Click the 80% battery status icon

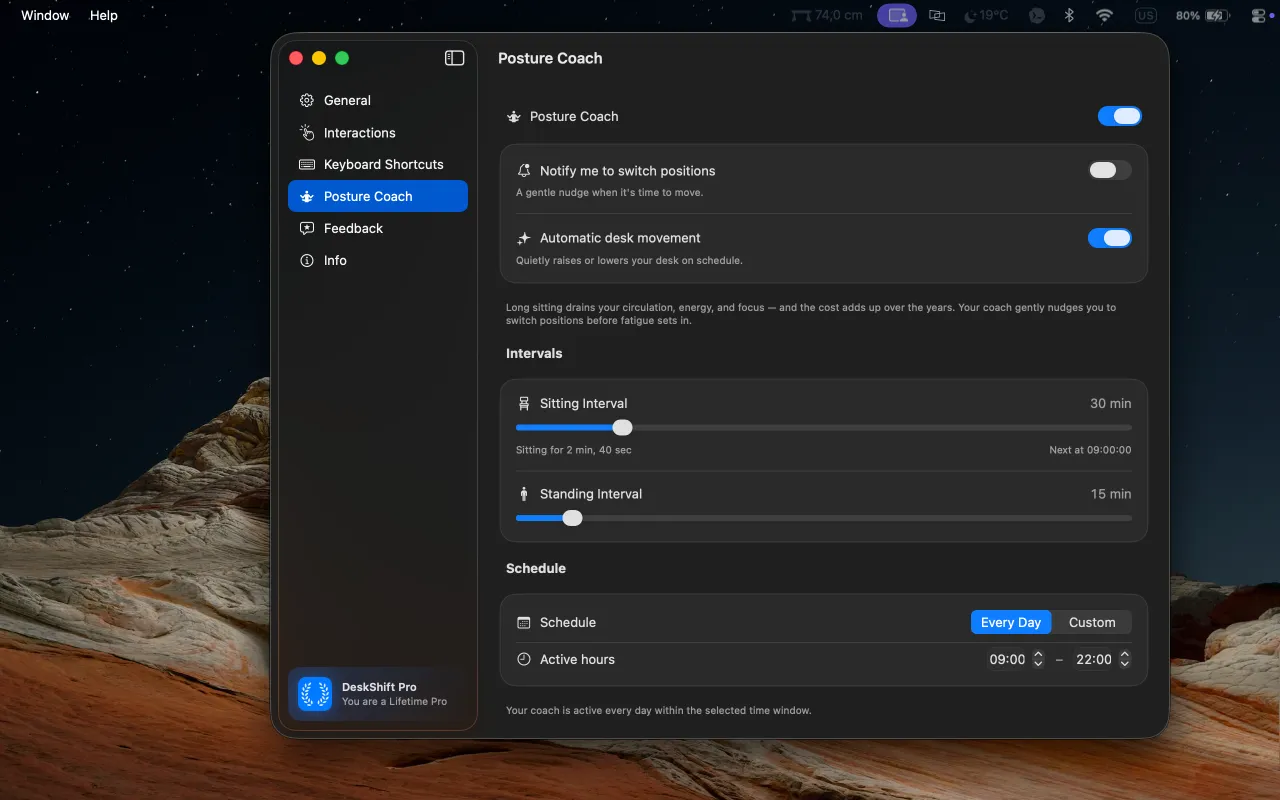pos(1202,15)
